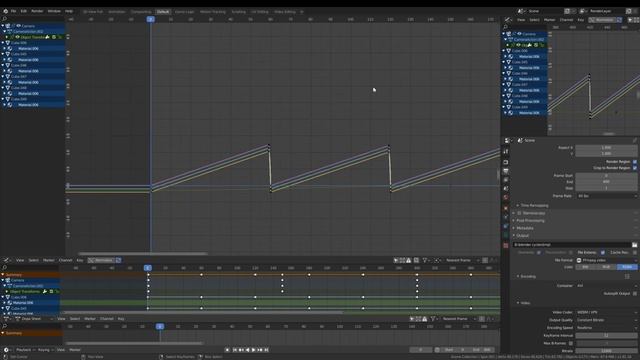The width and height of the screenshot is (640, 360).
Task: Open Nearest Frame snapping dropdown in graph editor
Action: pos(462,260)
